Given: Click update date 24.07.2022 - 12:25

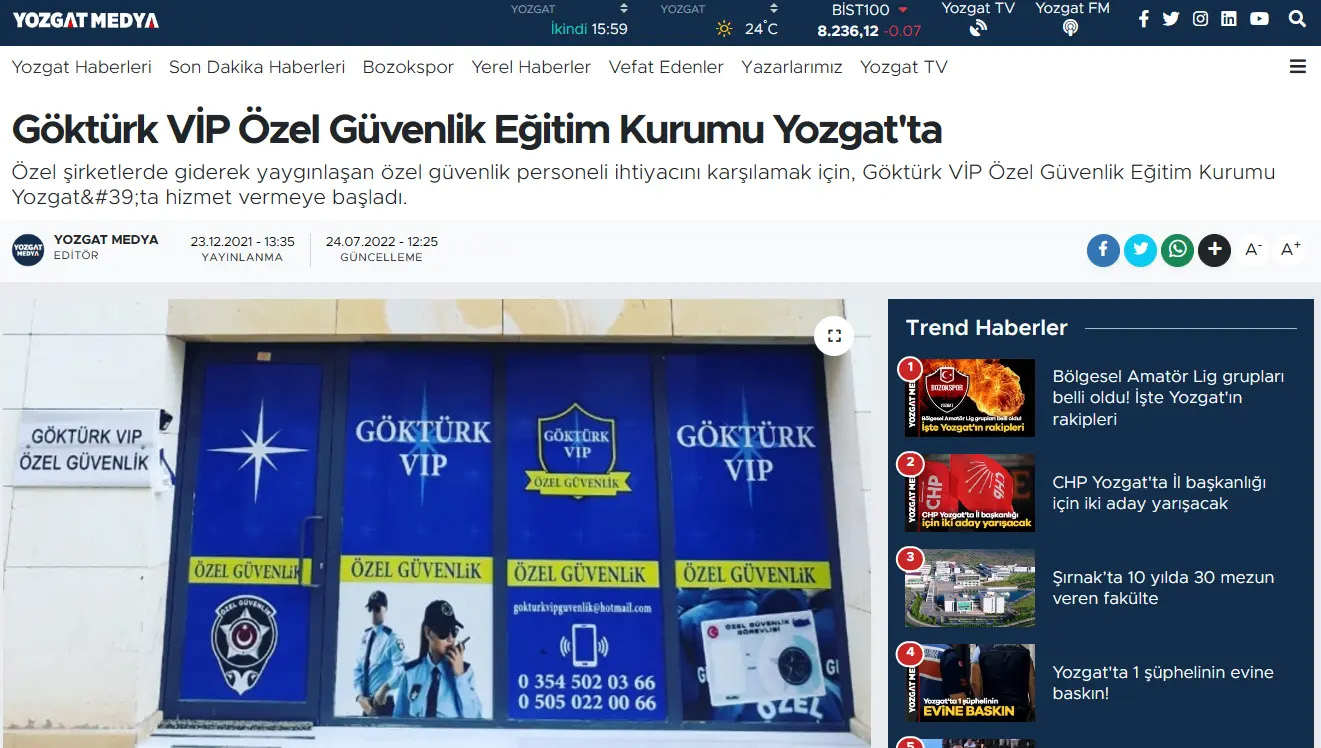Looking at the screenshot, I should (x=382, y=241).
